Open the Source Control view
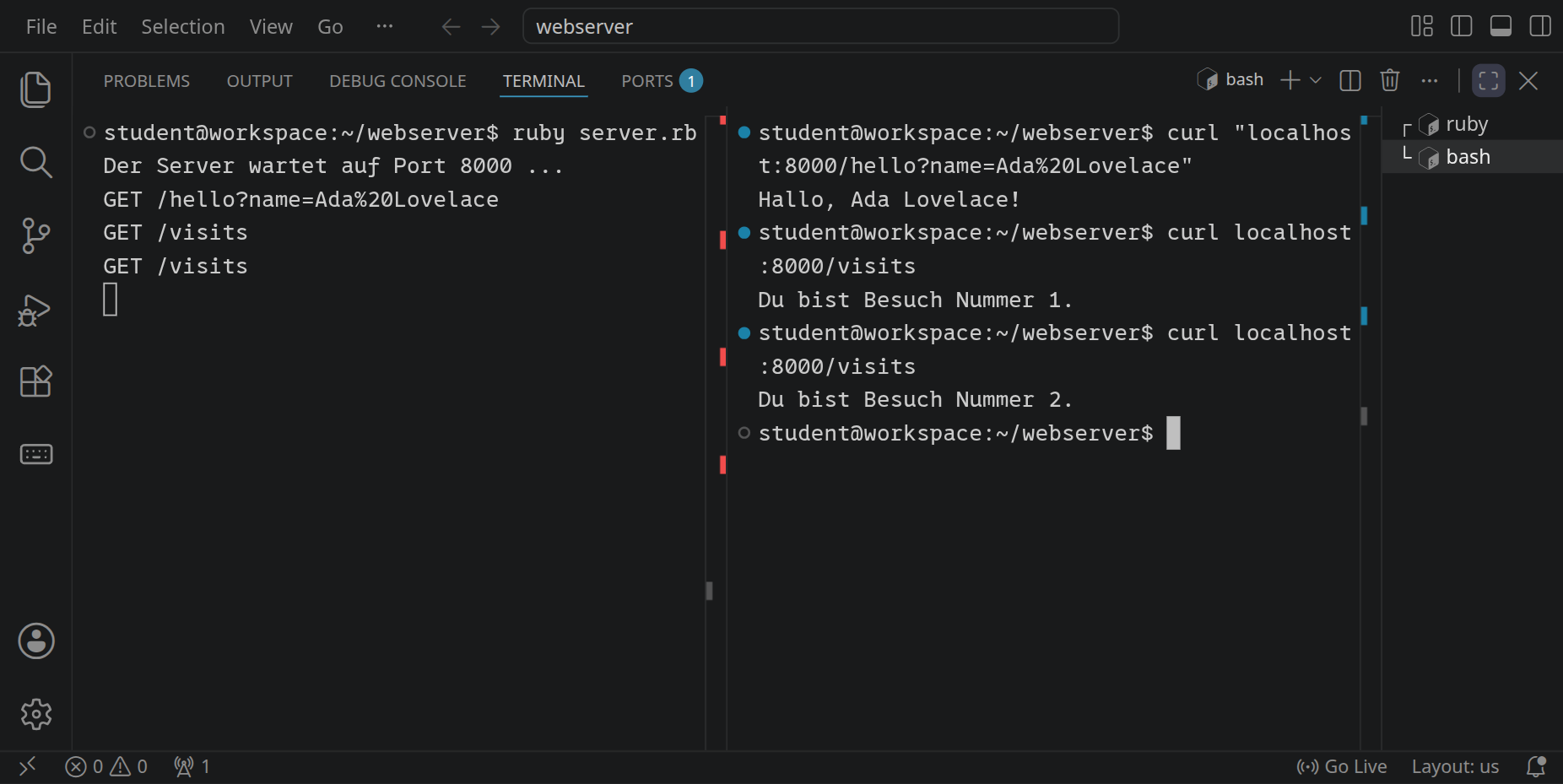The width and height of the screenshot is (1563, 784). click(x=35, y=235)
